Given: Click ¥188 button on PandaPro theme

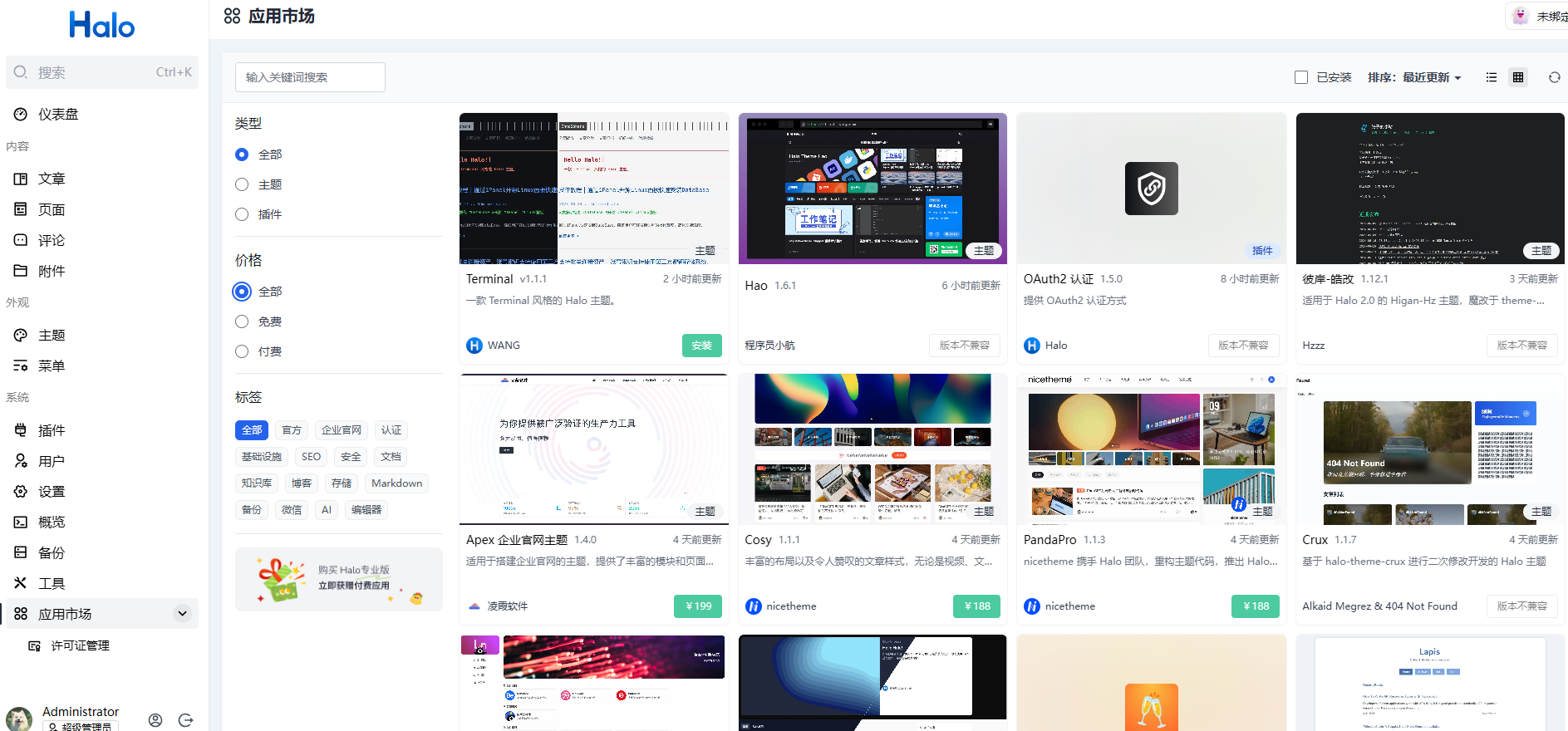Looking at the screenshot, I should (1256, 606).
